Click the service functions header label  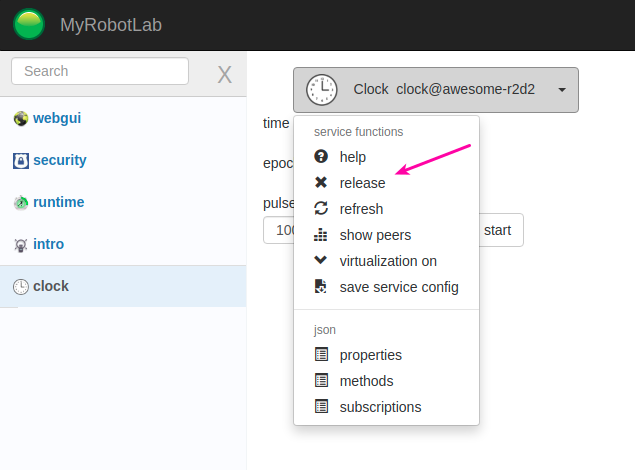(x=358, y=132)
